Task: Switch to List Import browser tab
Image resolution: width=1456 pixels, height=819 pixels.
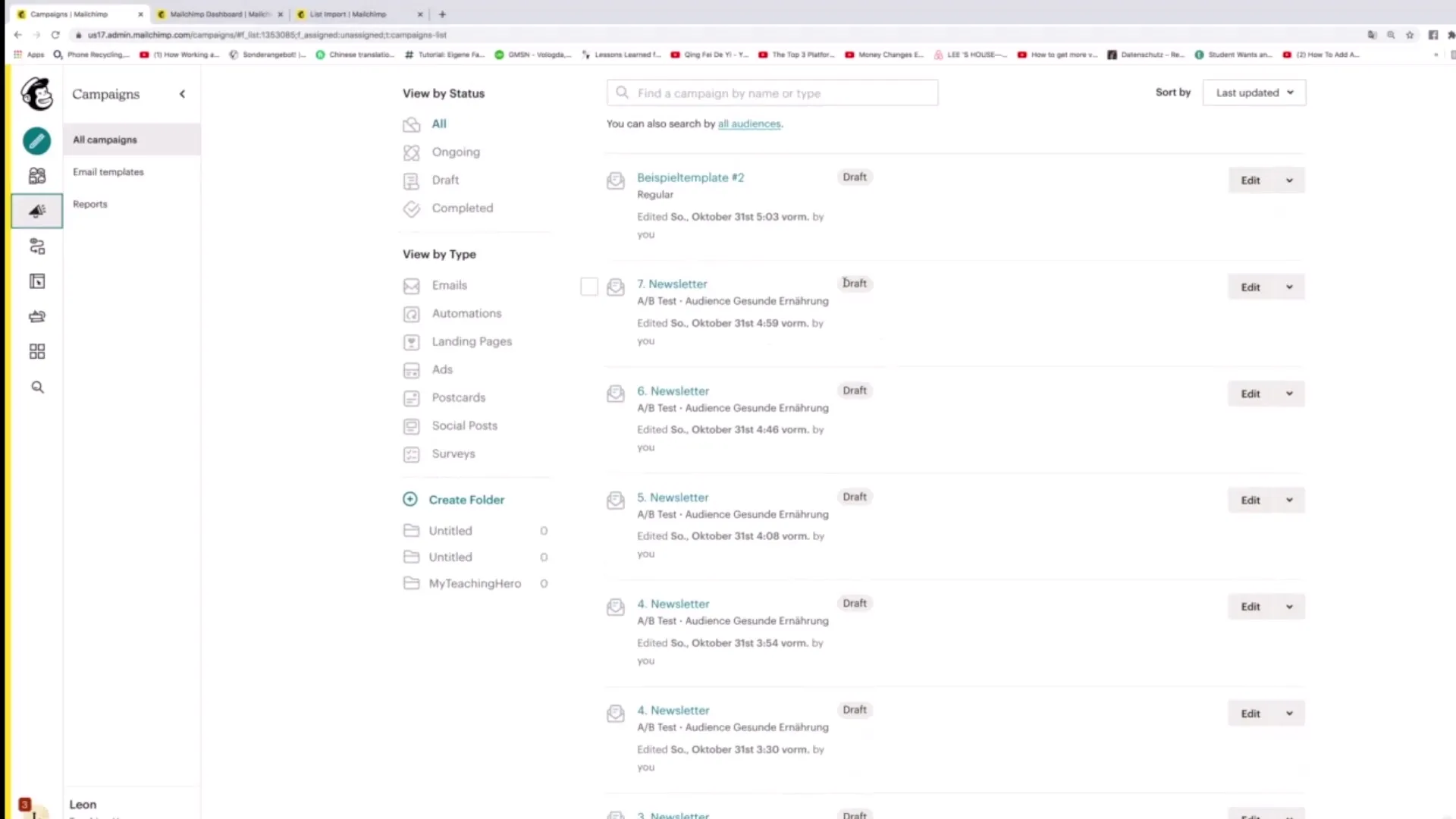Action: [x=358, y=14]
